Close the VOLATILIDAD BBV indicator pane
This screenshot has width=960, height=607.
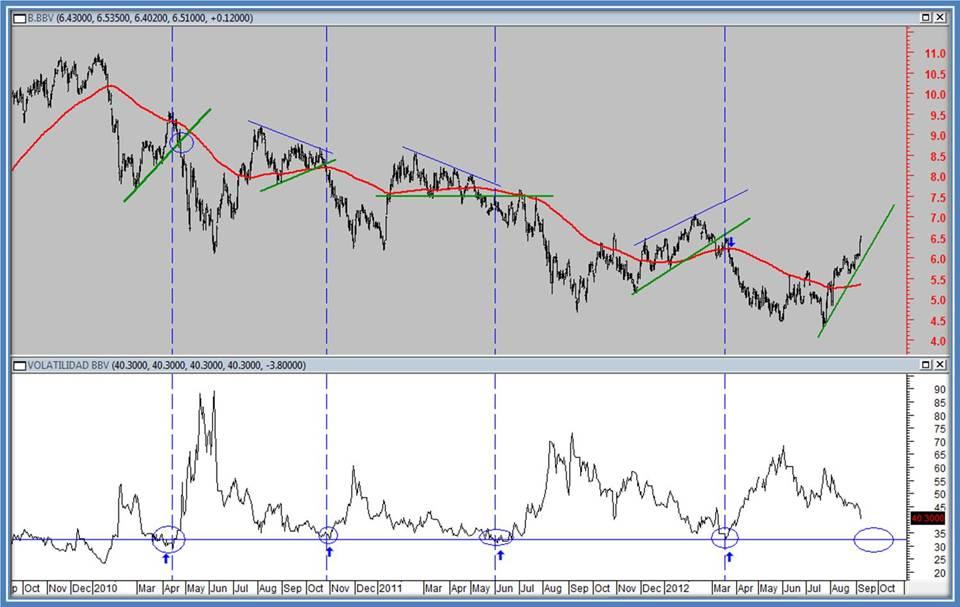(940, 364)
